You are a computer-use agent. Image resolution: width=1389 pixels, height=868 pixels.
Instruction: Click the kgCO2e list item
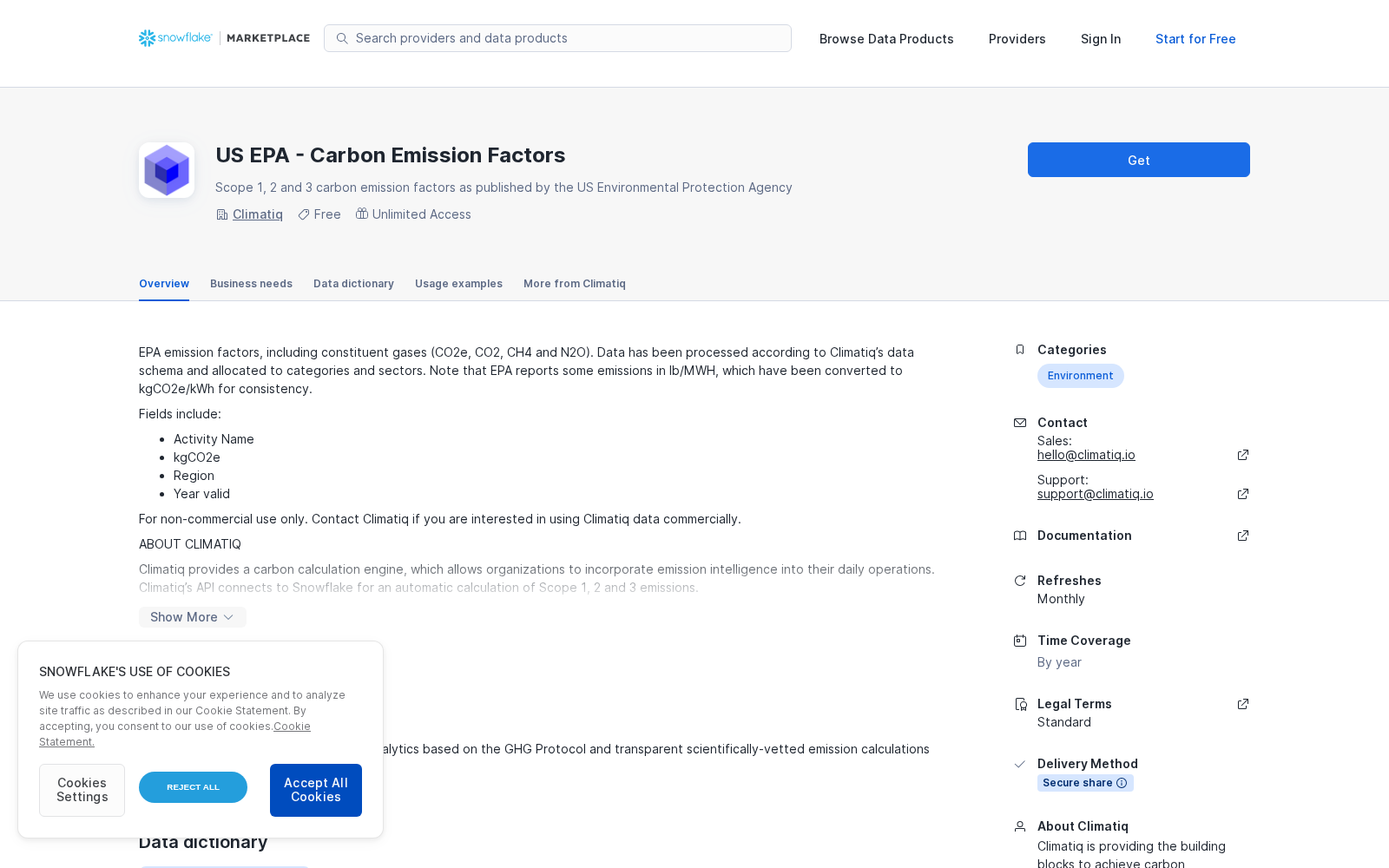(x=197, y=457)
